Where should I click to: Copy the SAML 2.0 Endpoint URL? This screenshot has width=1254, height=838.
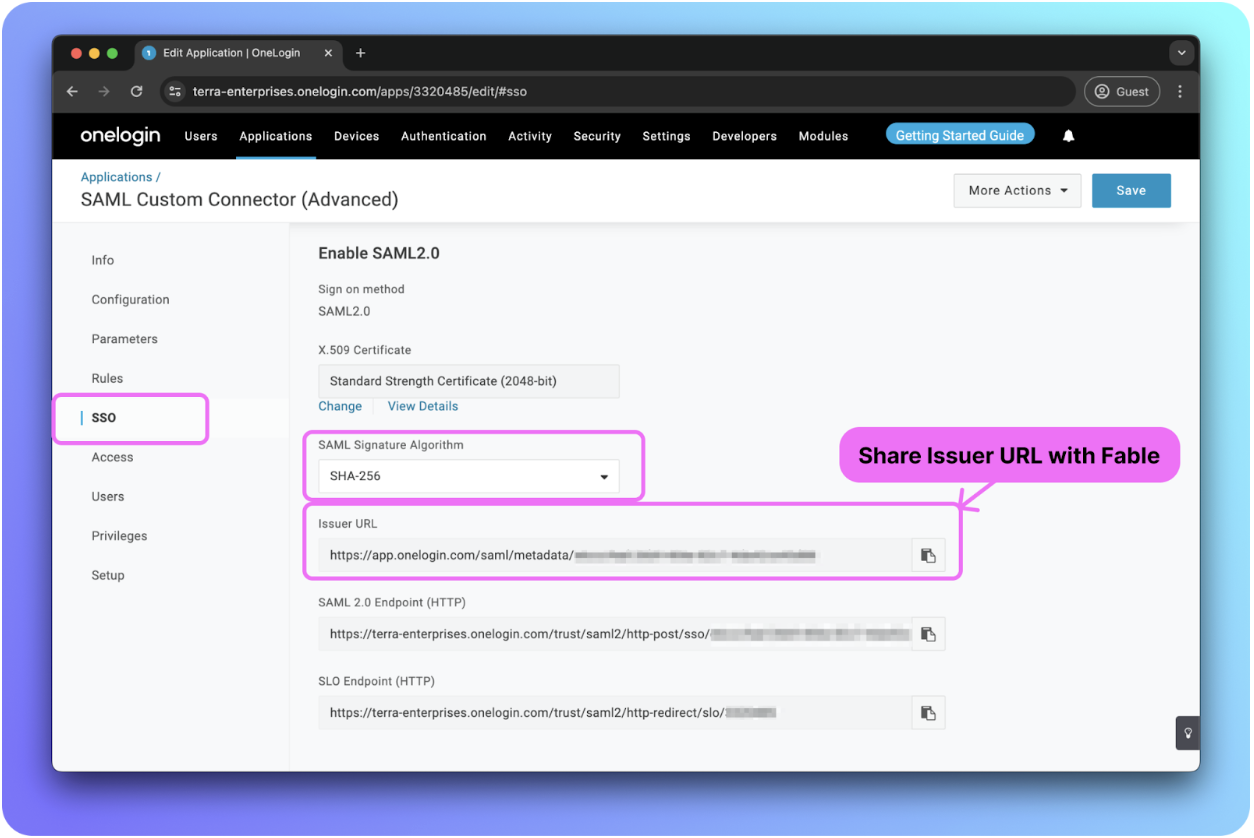[928, 634]
